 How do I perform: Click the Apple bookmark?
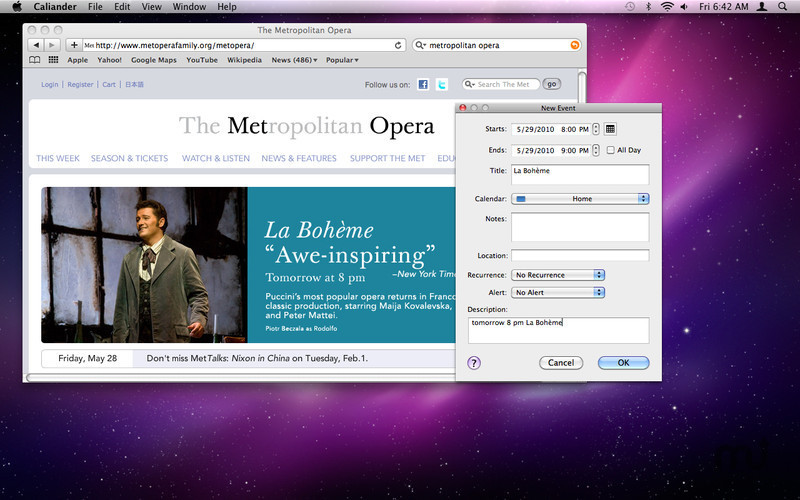coord(78,60)
